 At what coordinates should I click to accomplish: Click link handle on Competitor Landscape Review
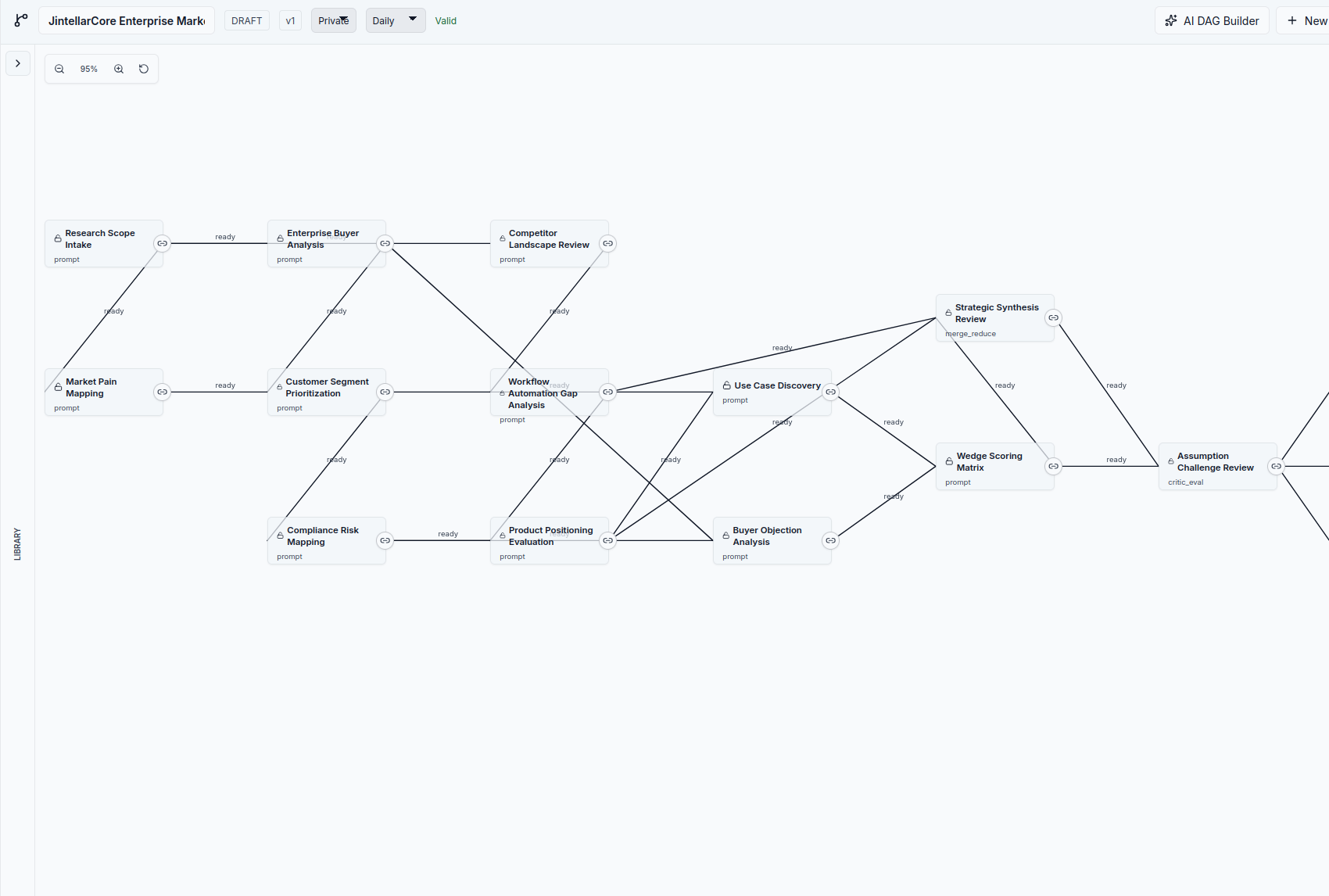click(x=608, y=243)
